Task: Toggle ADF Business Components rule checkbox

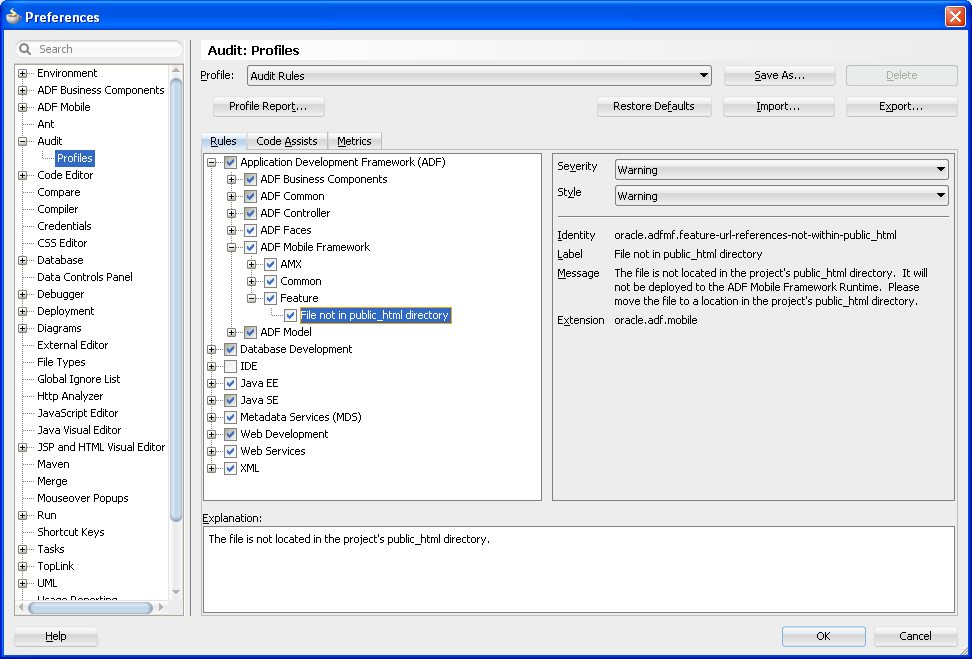Action: [250, 179]
